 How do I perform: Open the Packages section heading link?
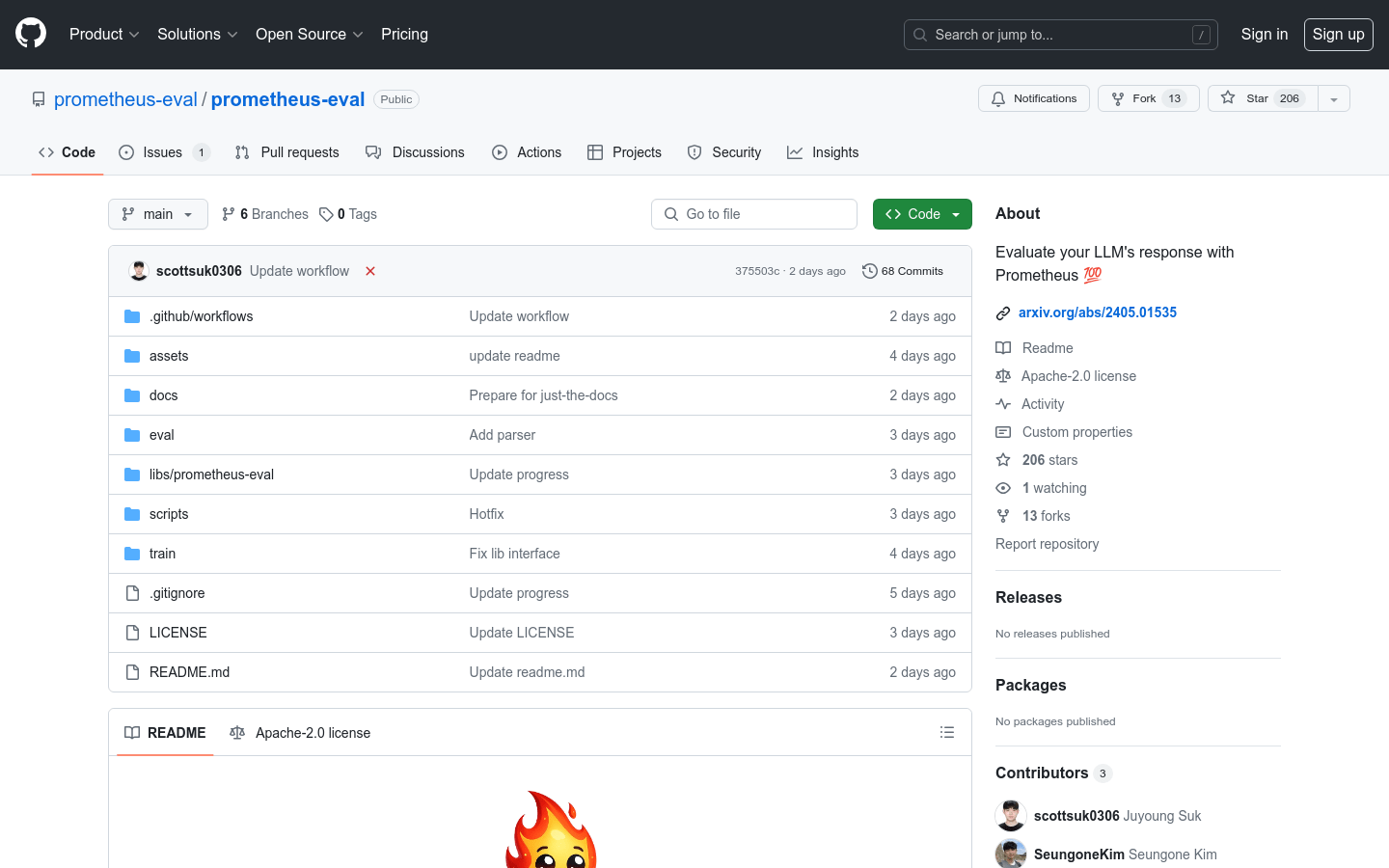(1030, 686)
